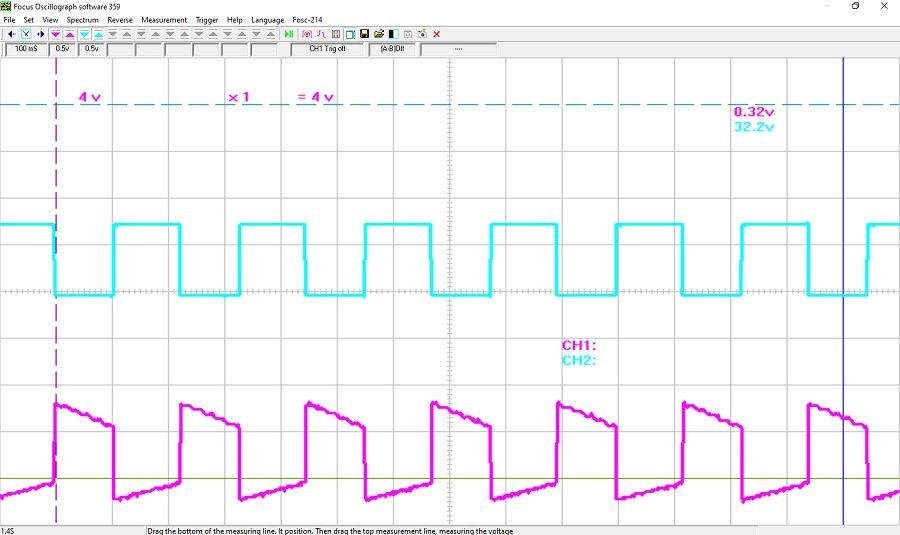This screenshot has width=900, height=535.
Task: Open a file with the folder icon
Action: tap(379, 34)
